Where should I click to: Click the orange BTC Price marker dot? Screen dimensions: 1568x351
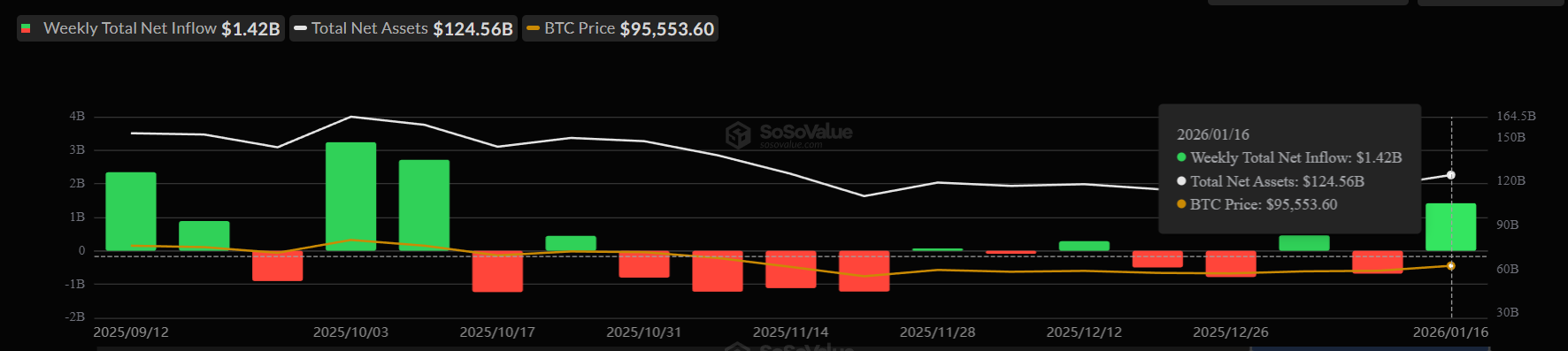click(1451, 266)
